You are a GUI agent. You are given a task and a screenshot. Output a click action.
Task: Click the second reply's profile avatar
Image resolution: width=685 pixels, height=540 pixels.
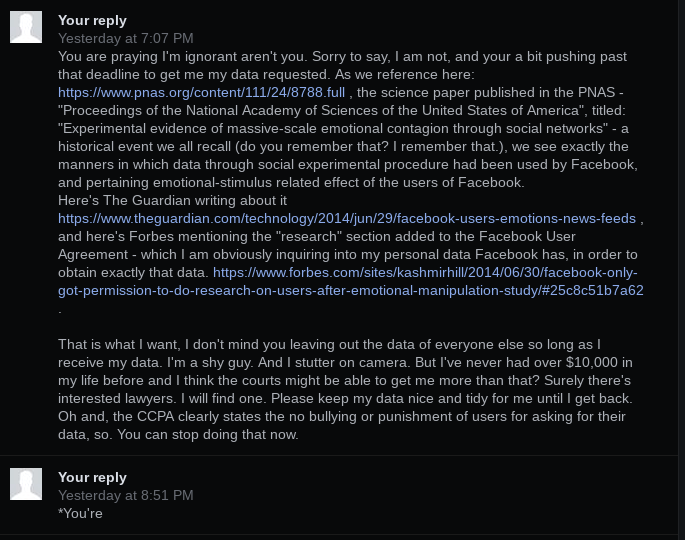(26, 484)
